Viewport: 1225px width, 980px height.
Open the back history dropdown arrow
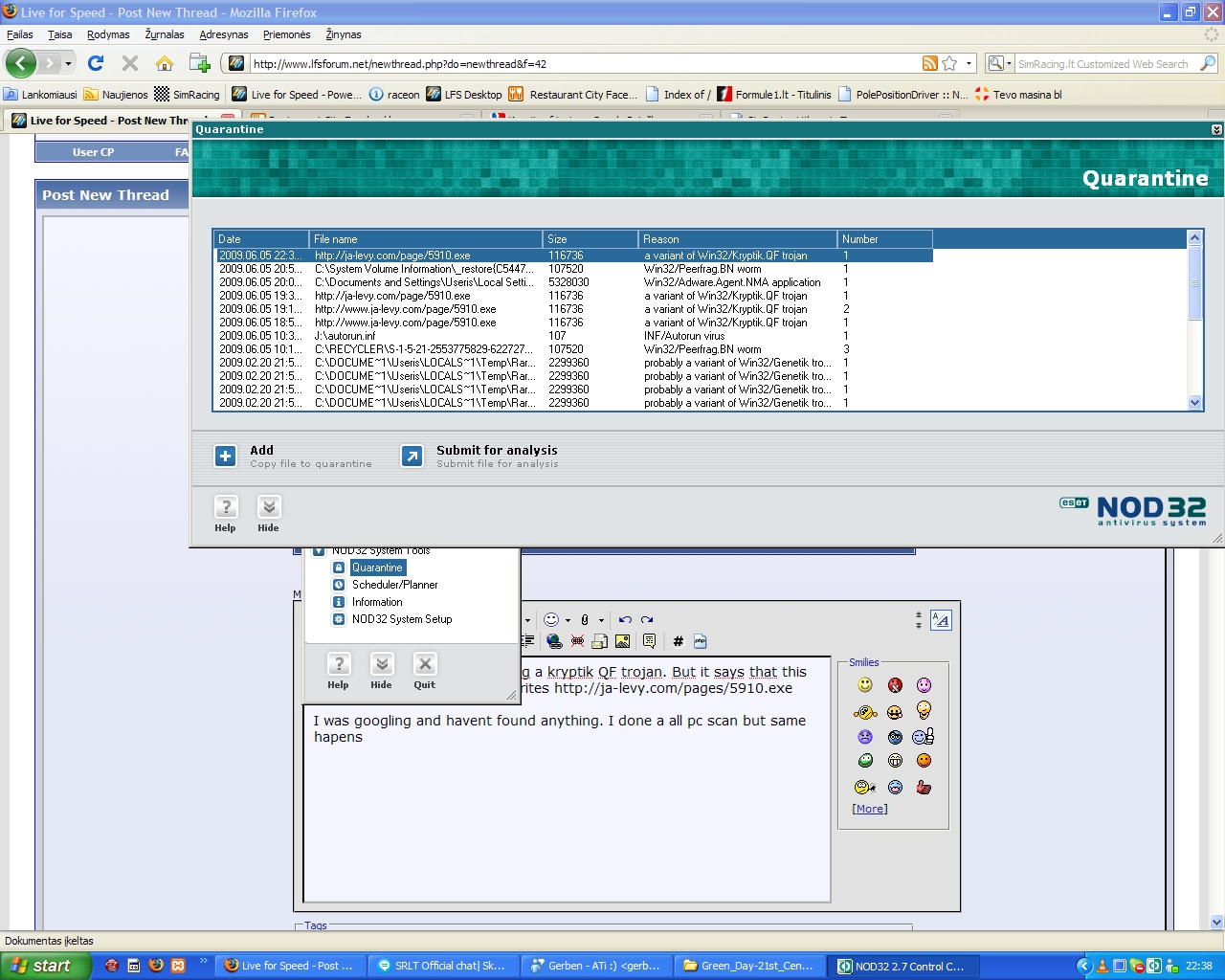[x=68, y=64]
